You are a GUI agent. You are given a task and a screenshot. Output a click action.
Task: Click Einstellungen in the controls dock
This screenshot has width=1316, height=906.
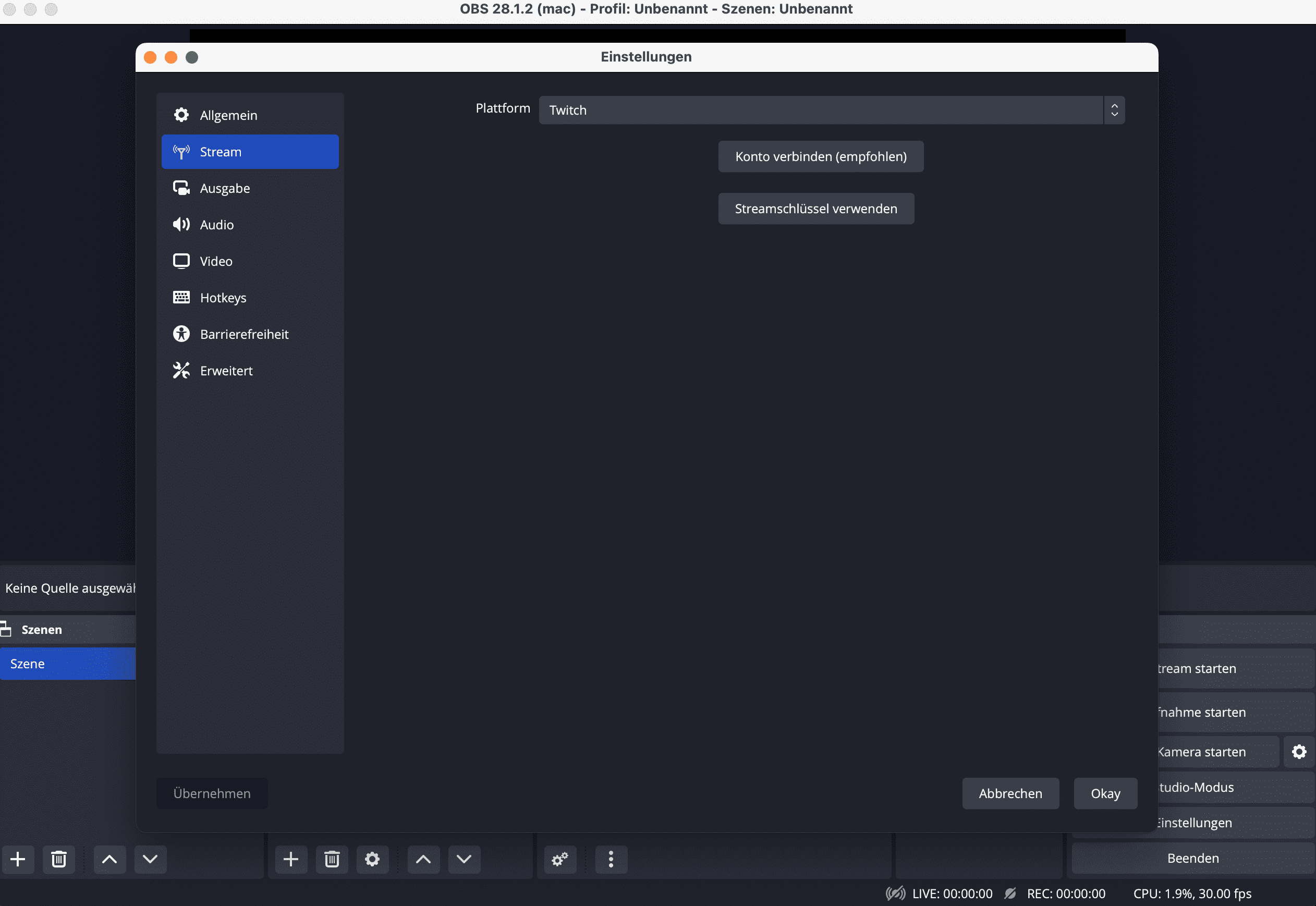[1237, 823]
